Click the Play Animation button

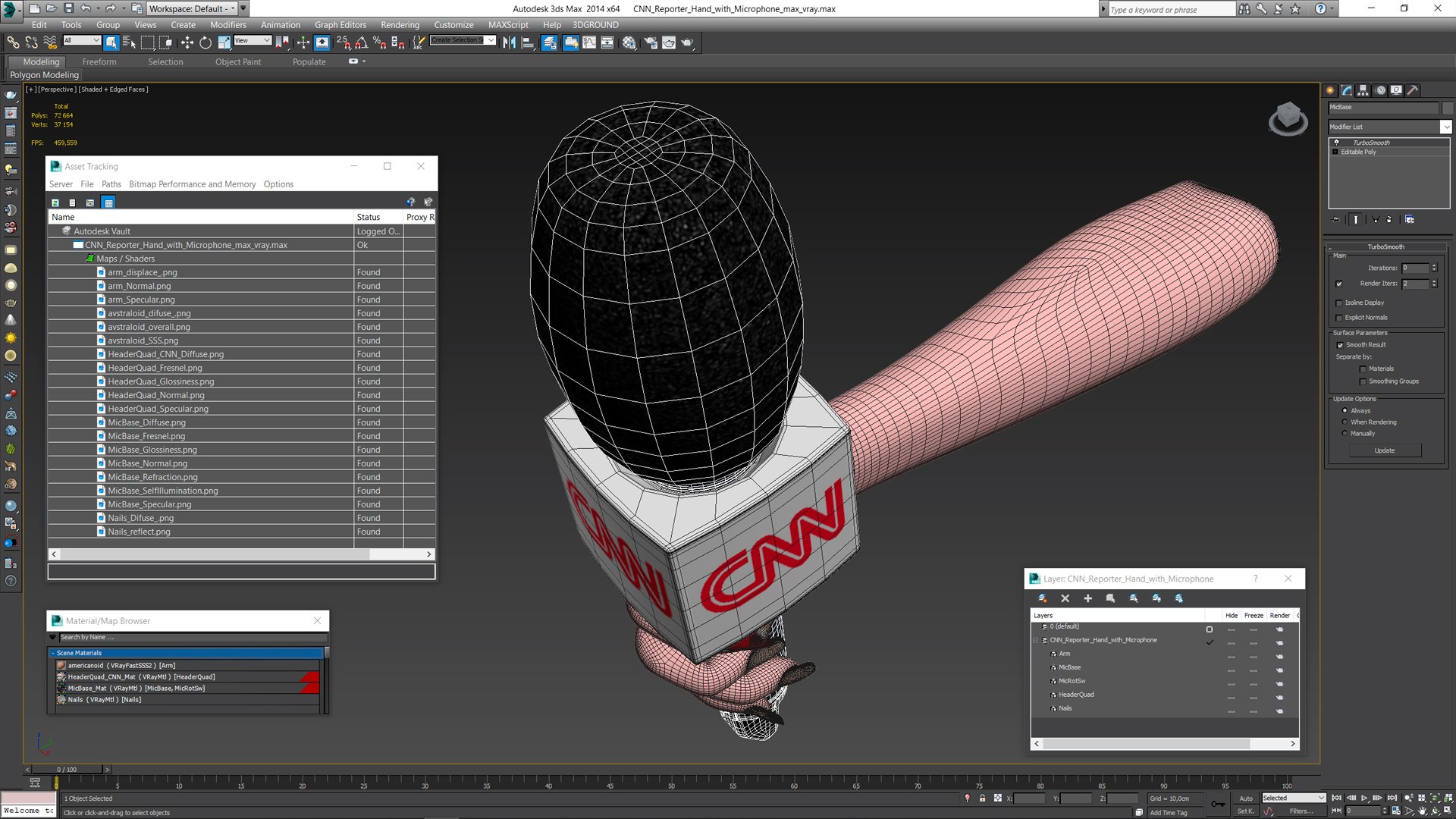pyautogui.click(x=1364, y=798)
